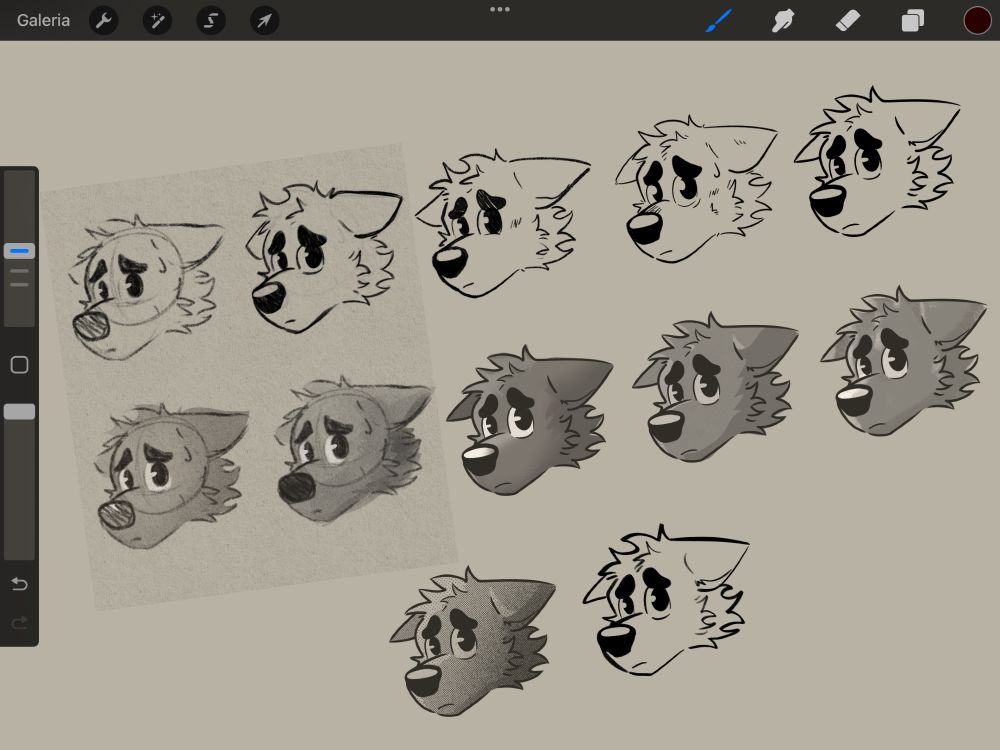Open the Selection tool
The image size is (1000, 750).
tap(211, 20)
